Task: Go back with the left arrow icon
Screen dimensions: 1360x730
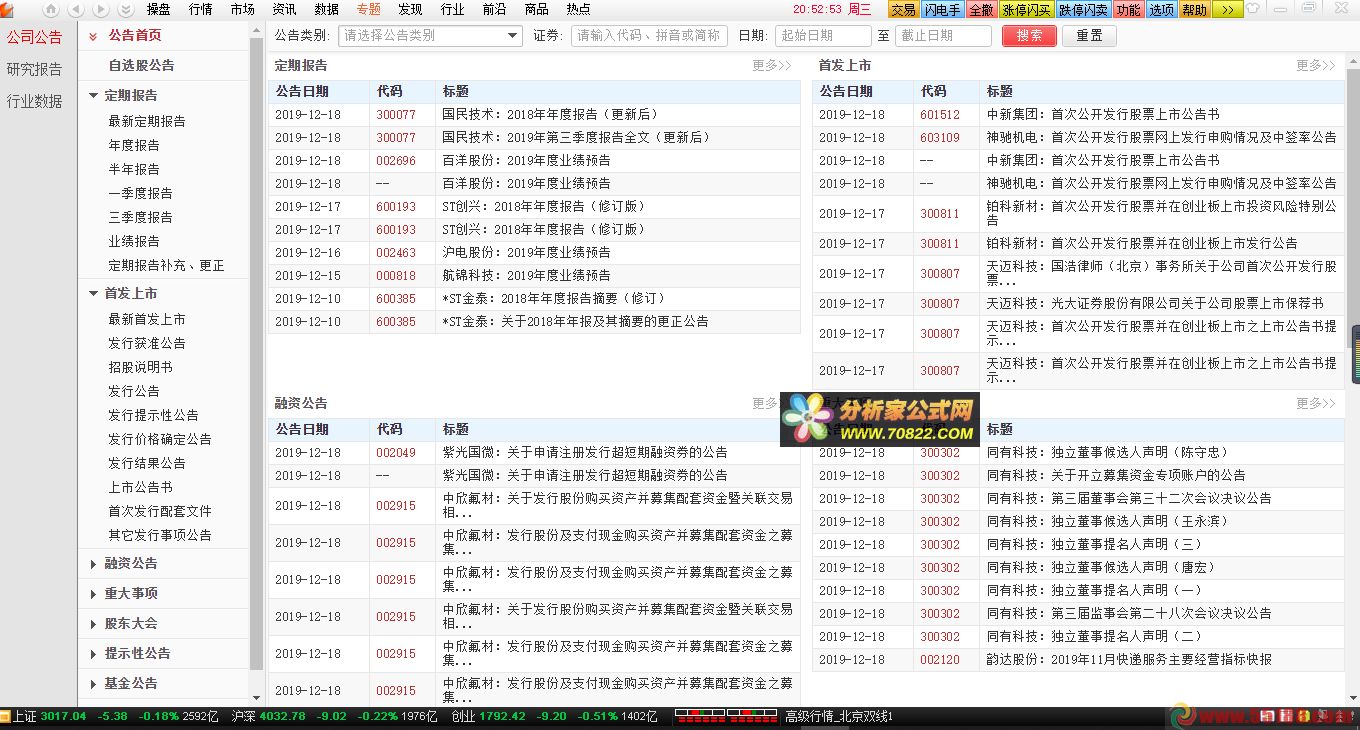Action: tap(76, 9)
